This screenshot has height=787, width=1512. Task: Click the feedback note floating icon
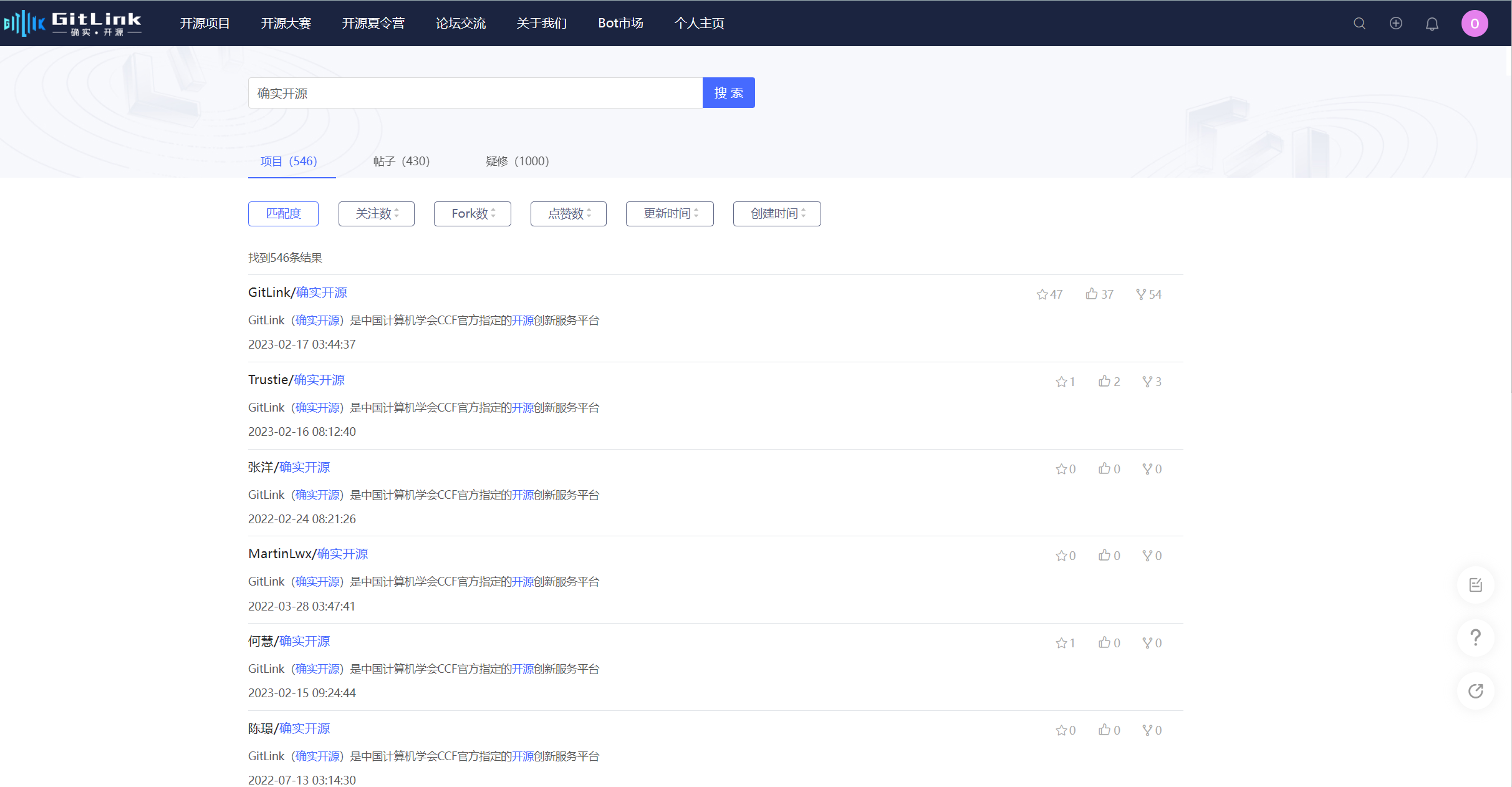(1475, 584)
